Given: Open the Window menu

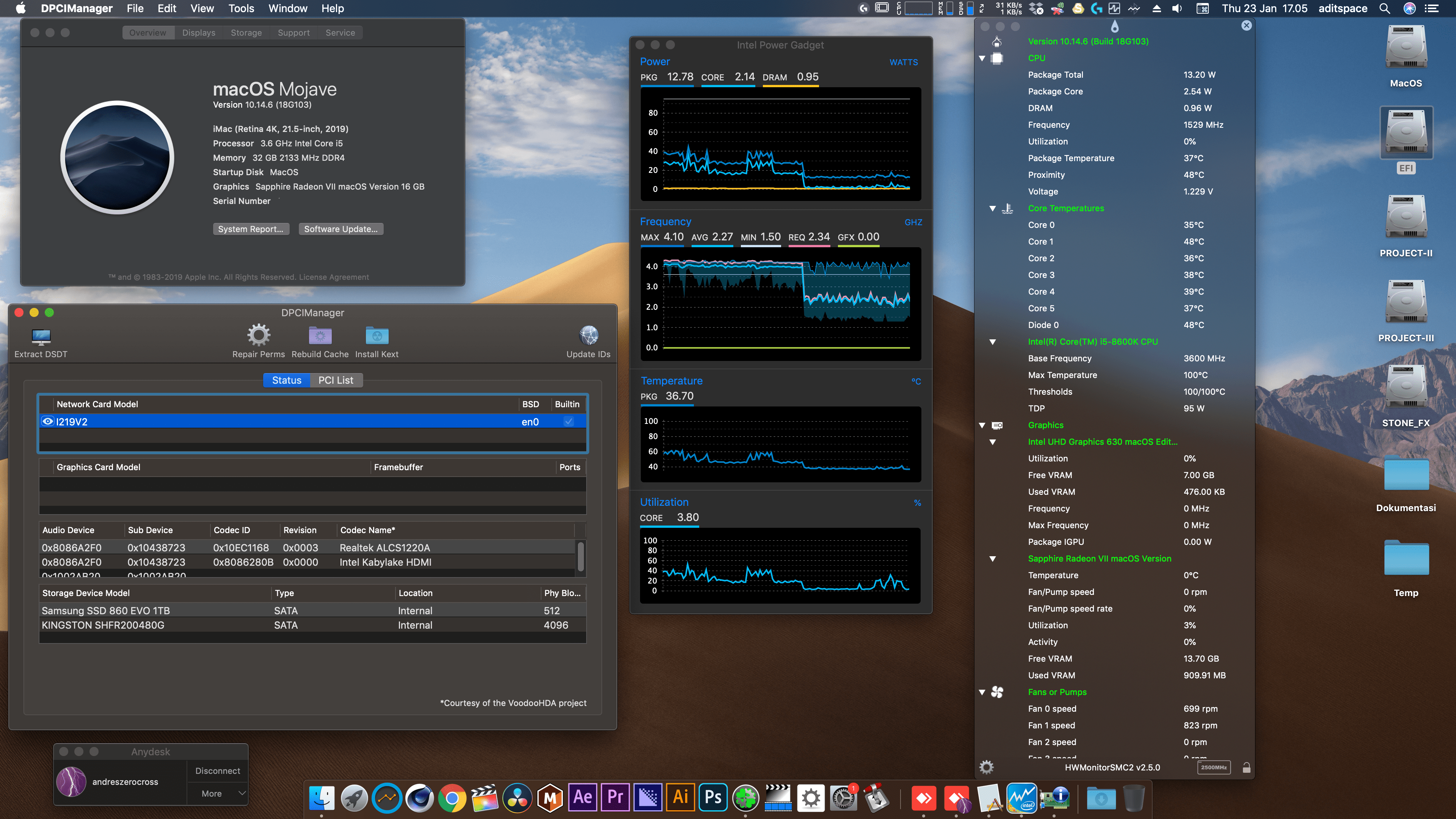Looking at the screenshot, I should click(x=288, y=8).
